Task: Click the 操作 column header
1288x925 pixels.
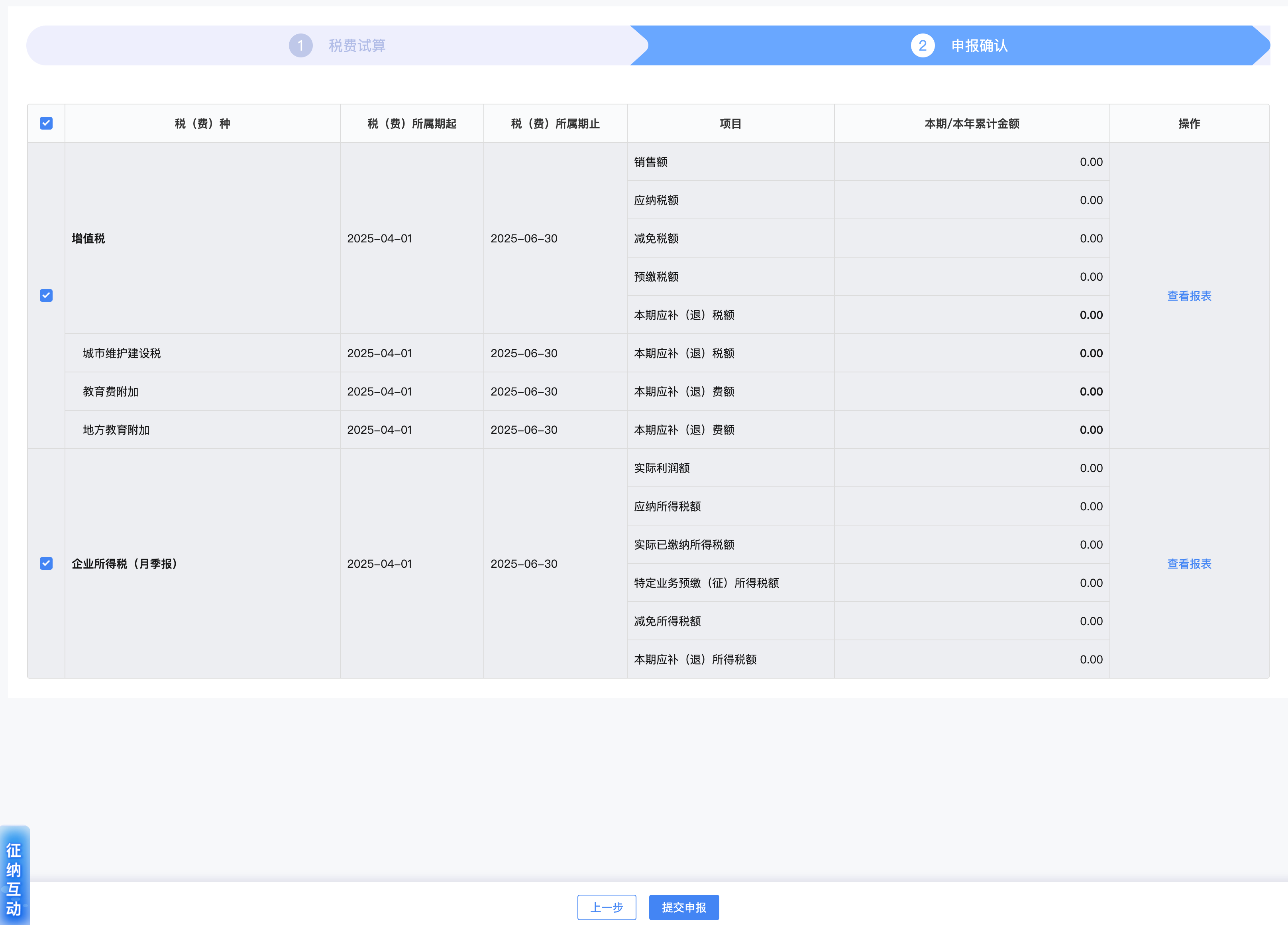Action: click(x=1189, y=123)
